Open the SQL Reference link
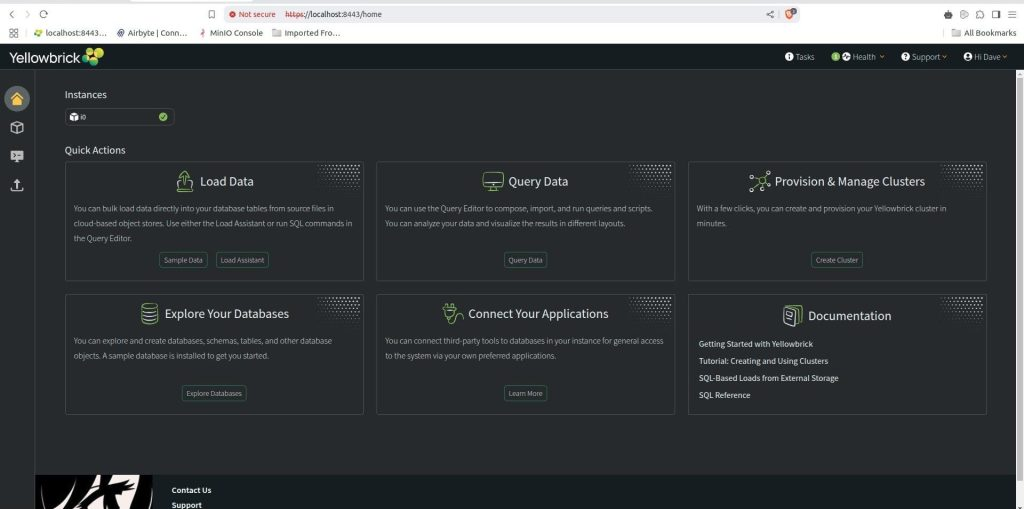The height and width of the screenshot is (509, 1024). point(724,395)
